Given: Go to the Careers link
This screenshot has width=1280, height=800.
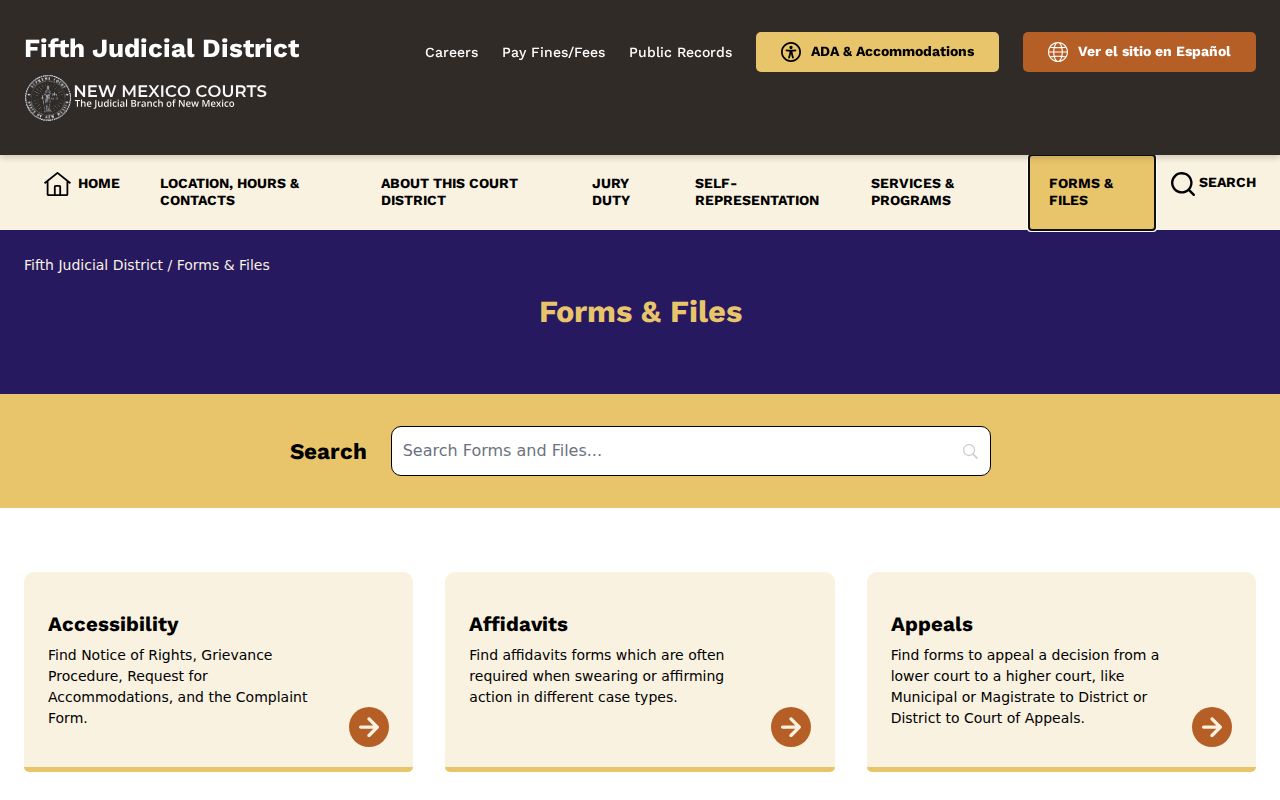Looking at the screenshot, I should pos(451,52).
